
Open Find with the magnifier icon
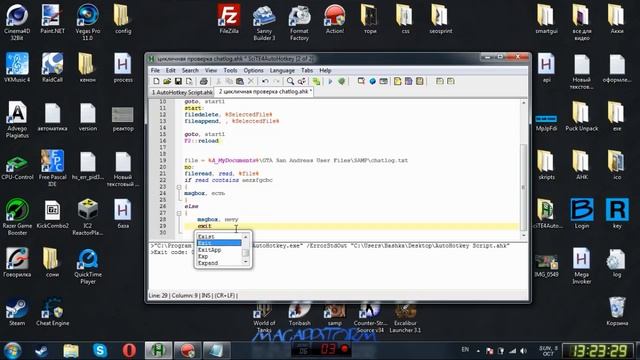click(290, 81)
